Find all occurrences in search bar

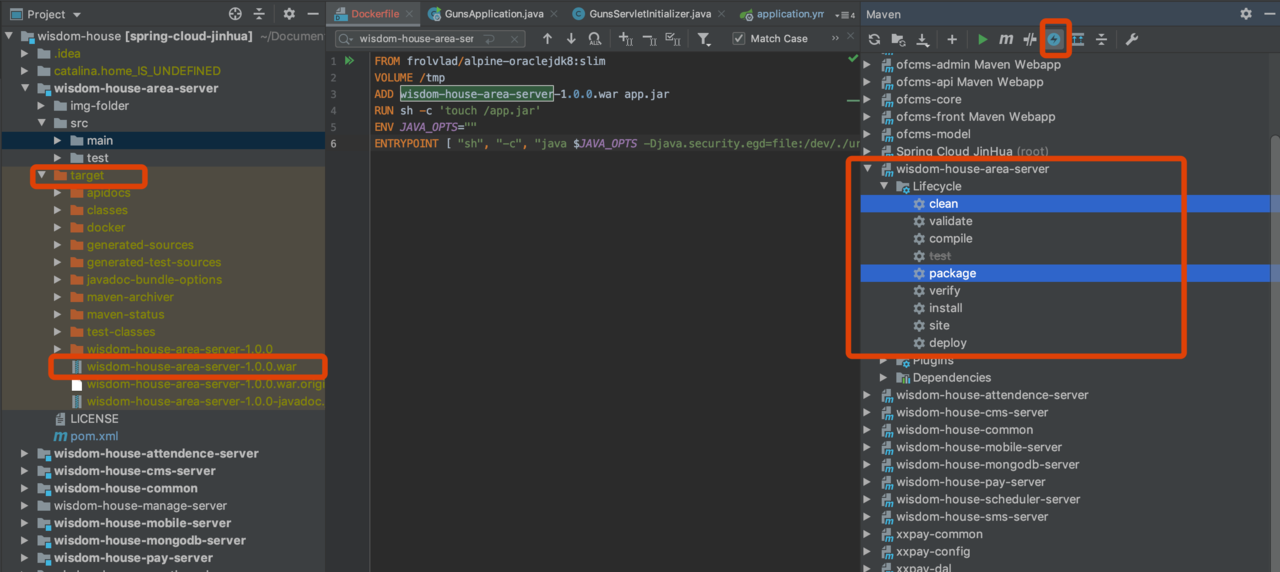click(595, 39)
